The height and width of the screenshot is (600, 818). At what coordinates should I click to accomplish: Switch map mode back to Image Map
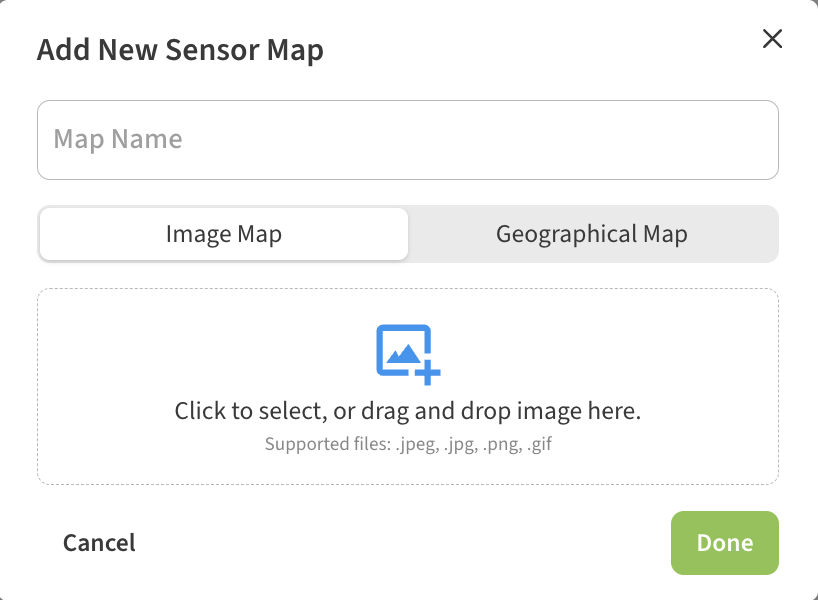coord(223,233)
